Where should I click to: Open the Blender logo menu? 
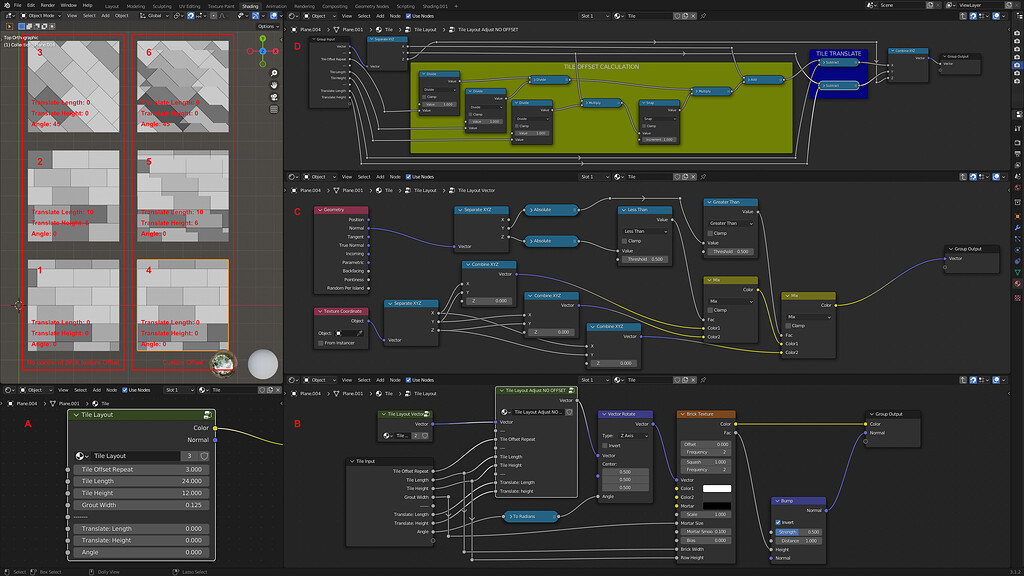(x=7, y=5)
